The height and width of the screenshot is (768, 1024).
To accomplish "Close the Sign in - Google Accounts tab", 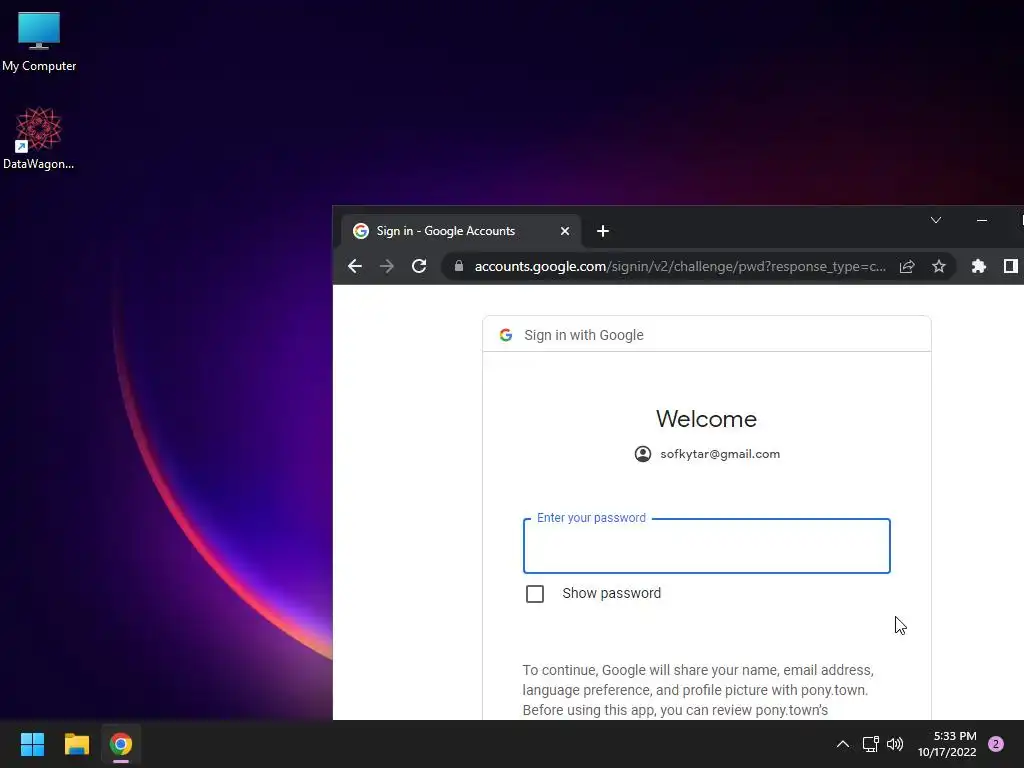I will [x=565, y=231].
